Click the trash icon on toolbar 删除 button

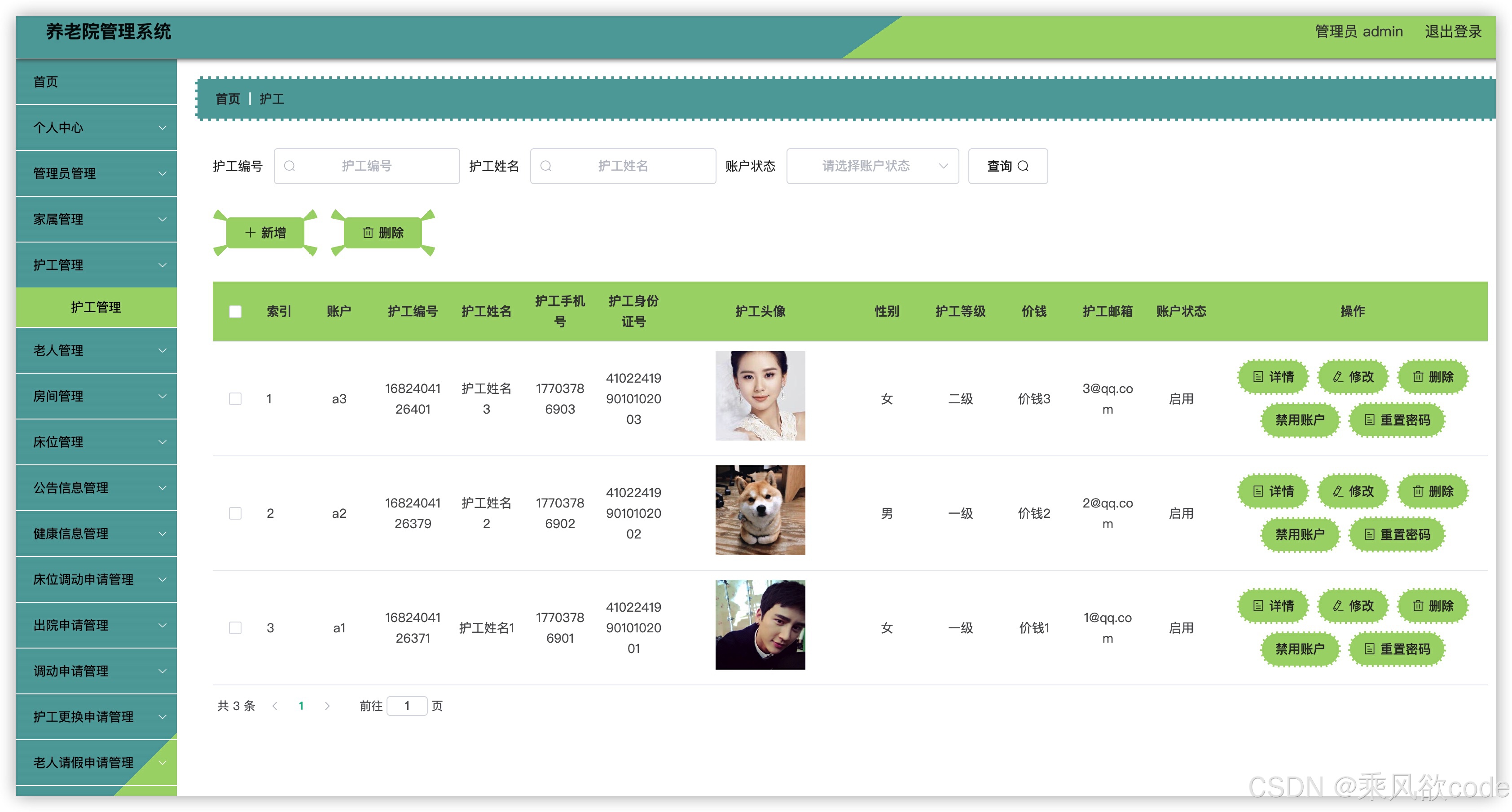(x=368, y=233)
